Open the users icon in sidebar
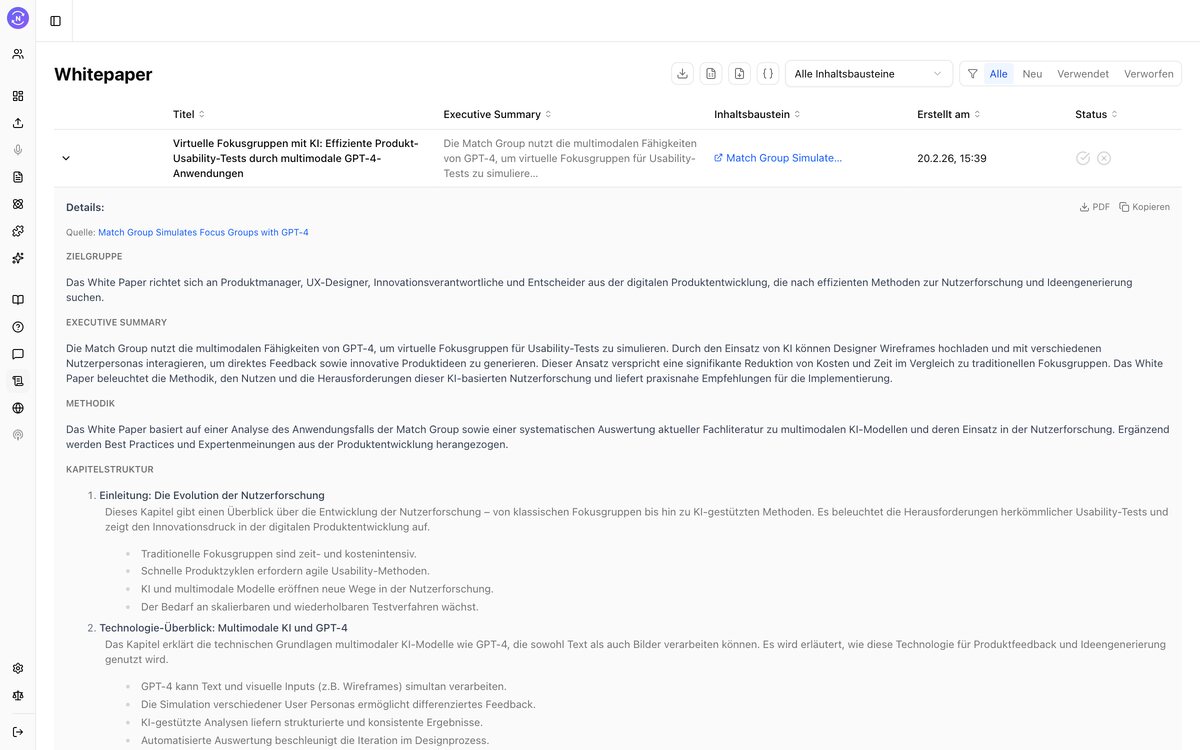The image size is (1200, 750). point(18,54)
